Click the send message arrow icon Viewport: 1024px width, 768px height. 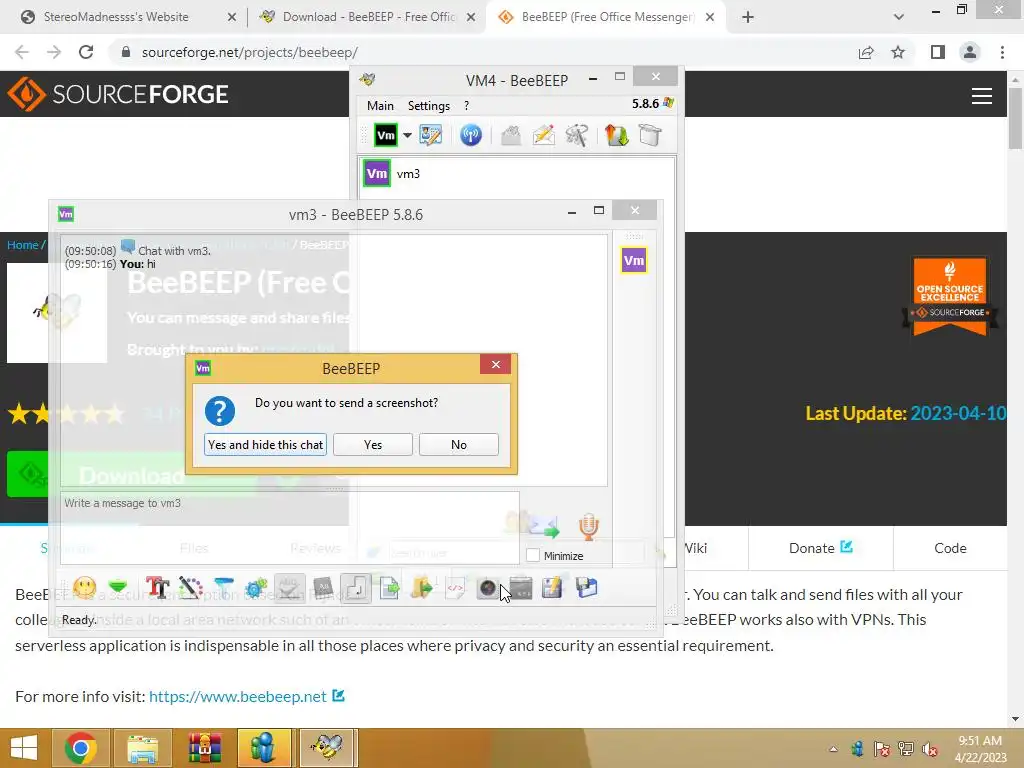pyautogui.click(x=545, y=527)
